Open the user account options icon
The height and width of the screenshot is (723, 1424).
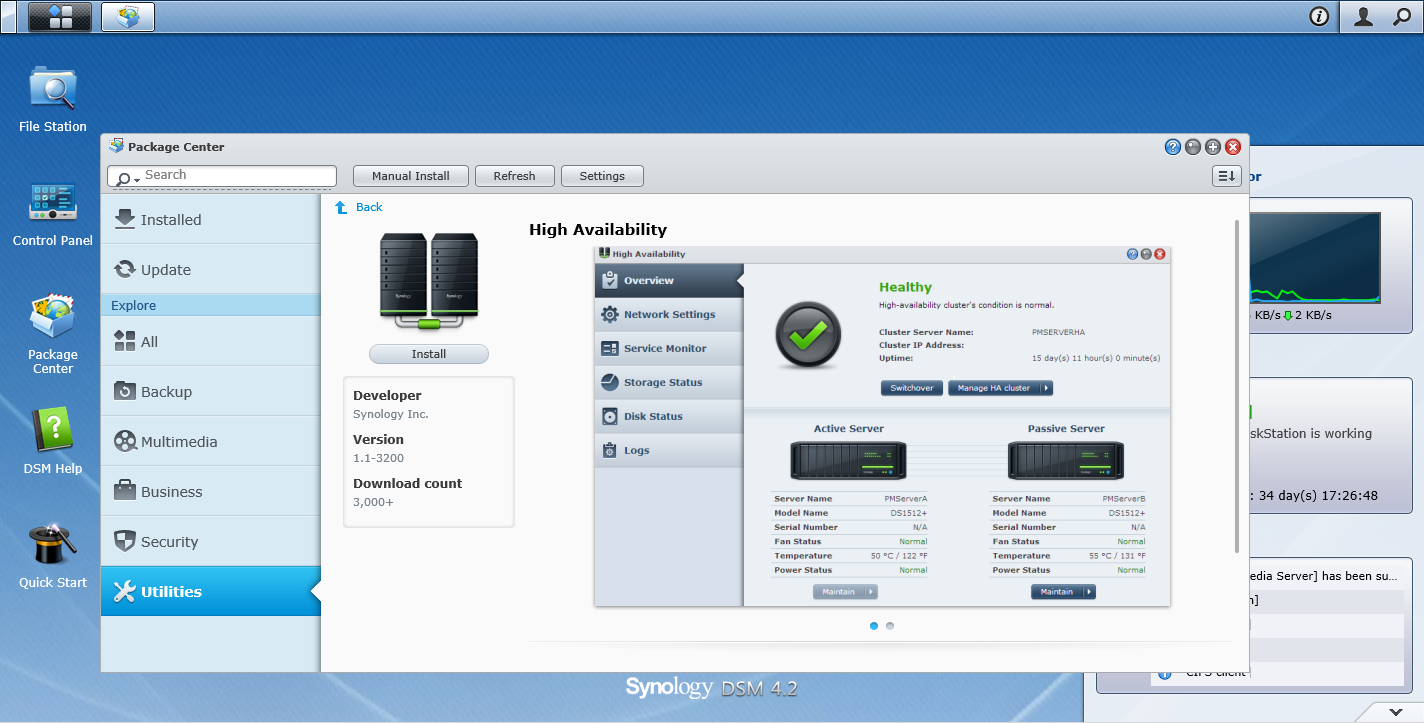pyautogui.click(x=1363, y=16)
